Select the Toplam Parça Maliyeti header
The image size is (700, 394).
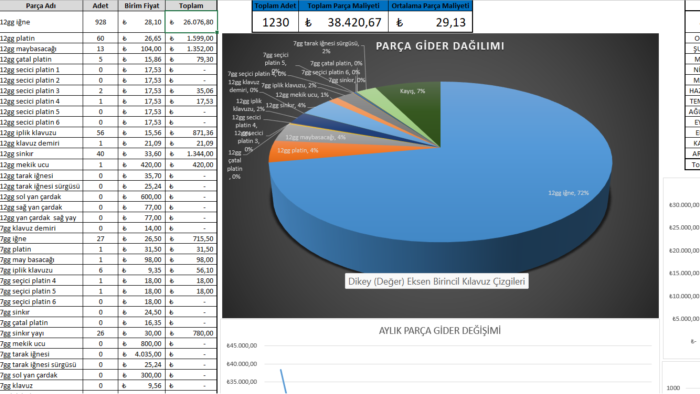click(343, 6)
